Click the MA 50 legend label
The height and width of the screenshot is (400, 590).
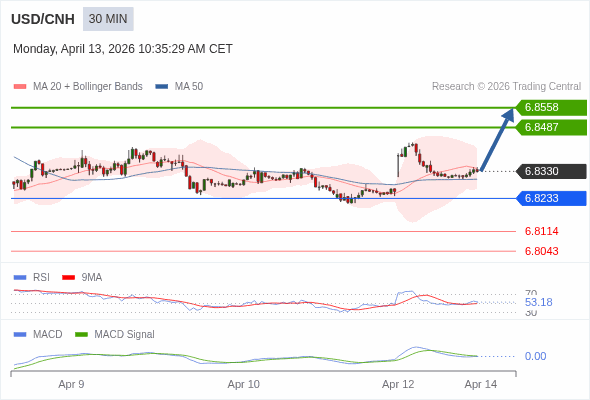[x=189, y=87]
